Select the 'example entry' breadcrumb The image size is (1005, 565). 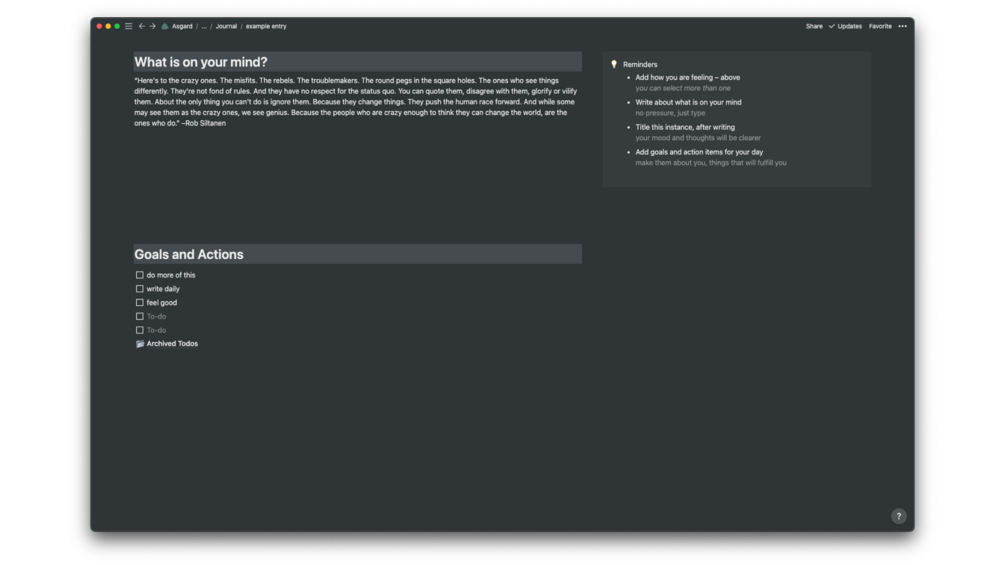point(266,26)
